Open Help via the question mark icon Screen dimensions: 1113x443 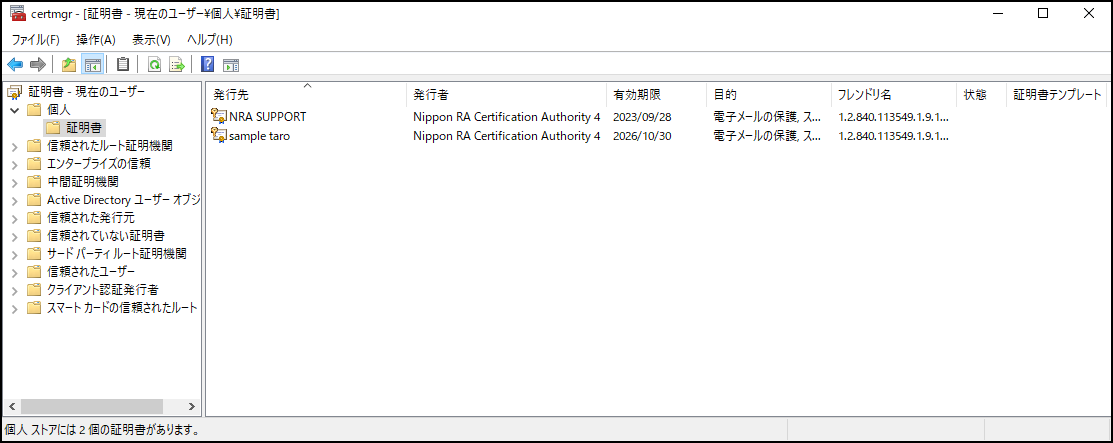(x=207, y=65)
